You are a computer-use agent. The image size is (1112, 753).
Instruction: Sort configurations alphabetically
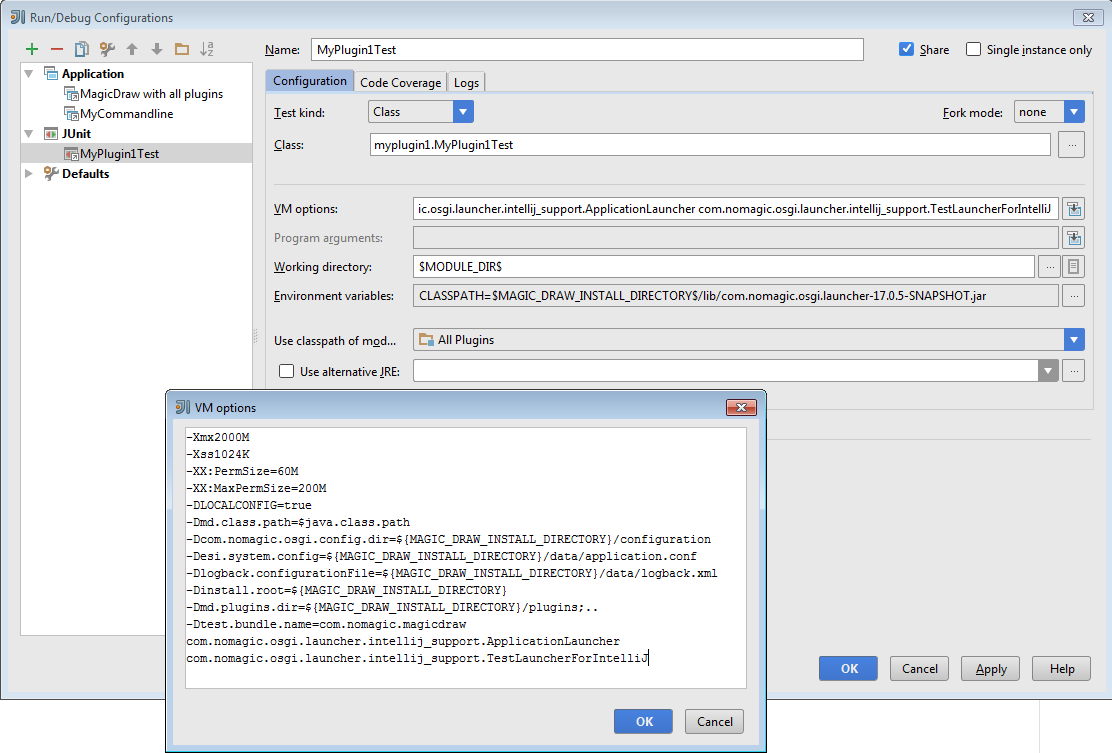[x=207, y=49]
